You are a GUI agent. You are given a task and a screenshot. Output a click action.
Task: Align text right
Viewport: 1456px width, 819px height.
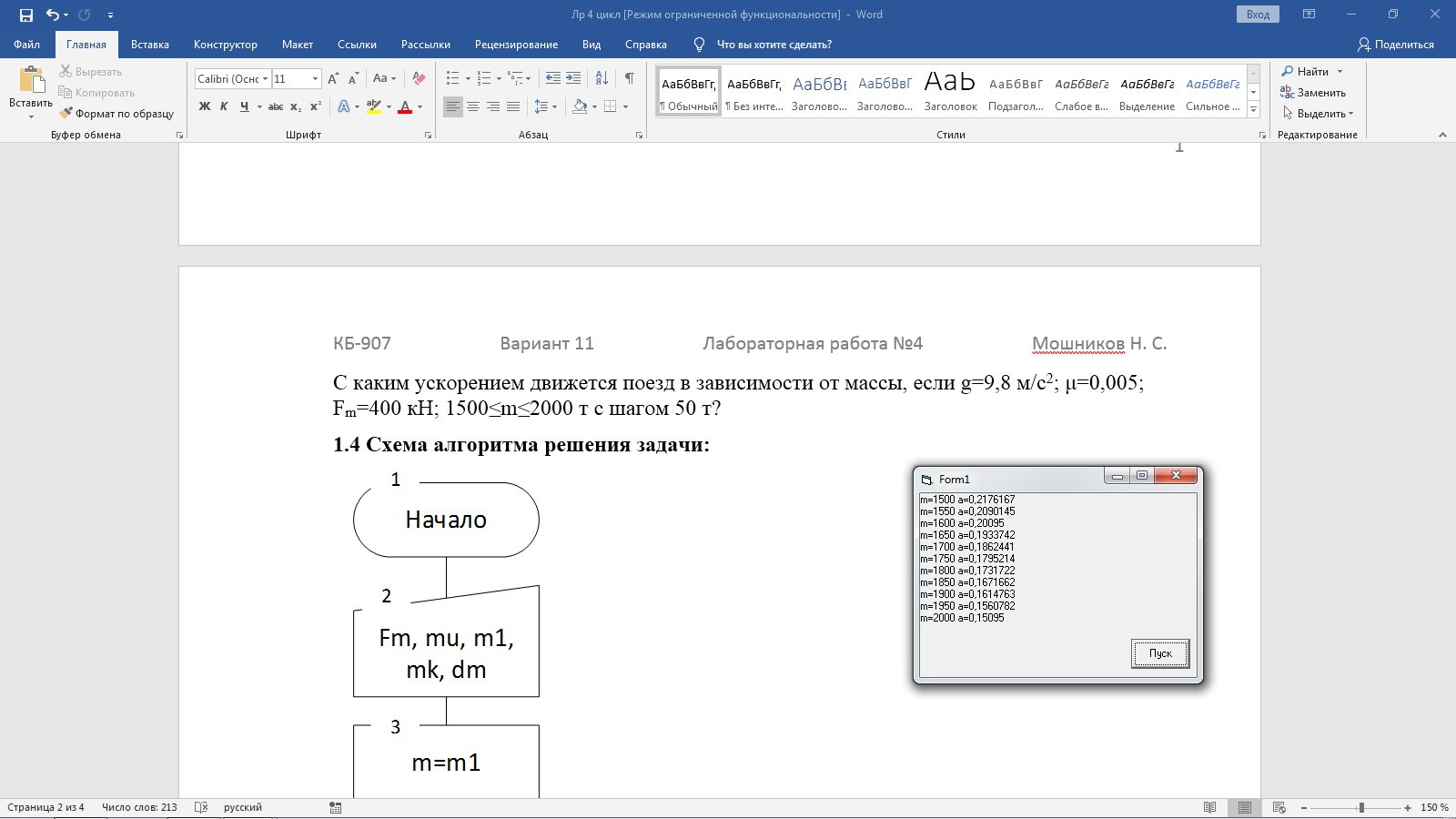(493, 106)
